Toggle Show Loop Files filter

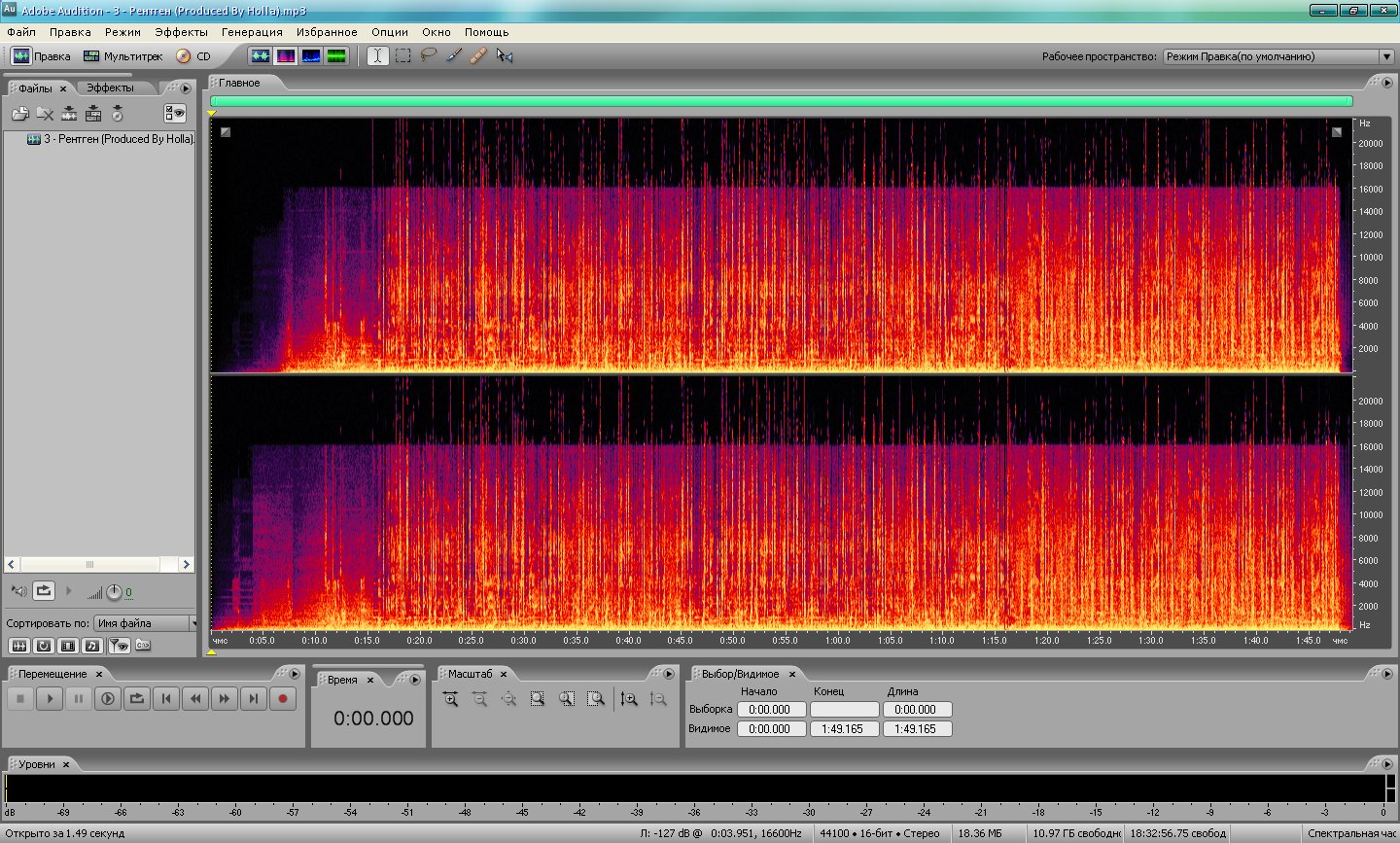[44, 646]
